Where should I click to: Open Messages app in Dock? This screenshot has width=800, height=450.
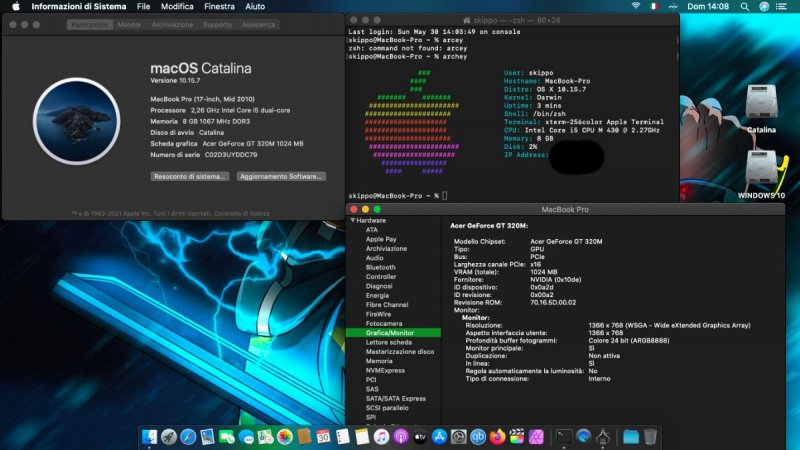[x=246, y=437]
